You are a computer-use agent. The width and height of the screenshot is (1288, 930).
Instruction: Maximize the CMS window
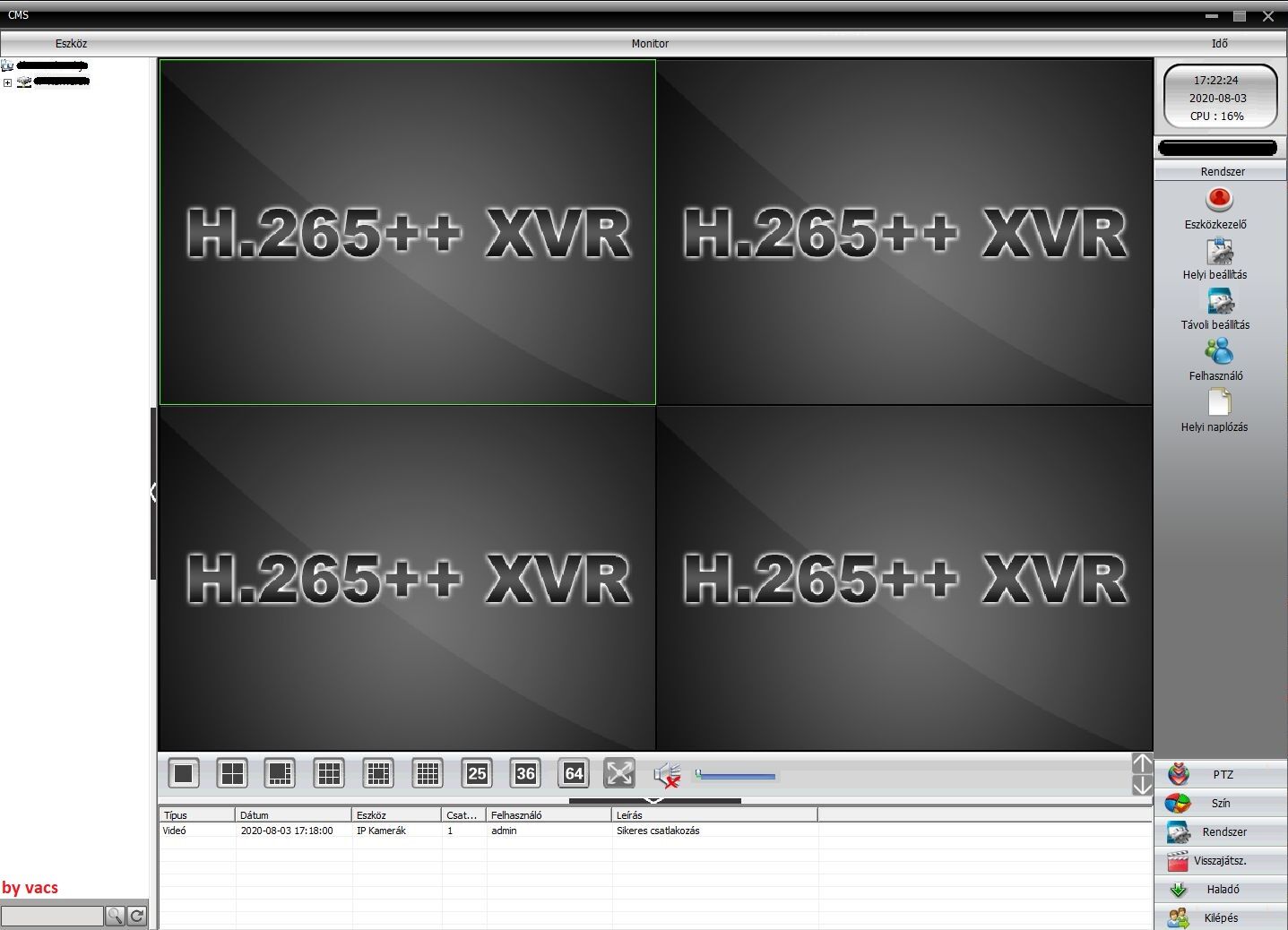1240,16
